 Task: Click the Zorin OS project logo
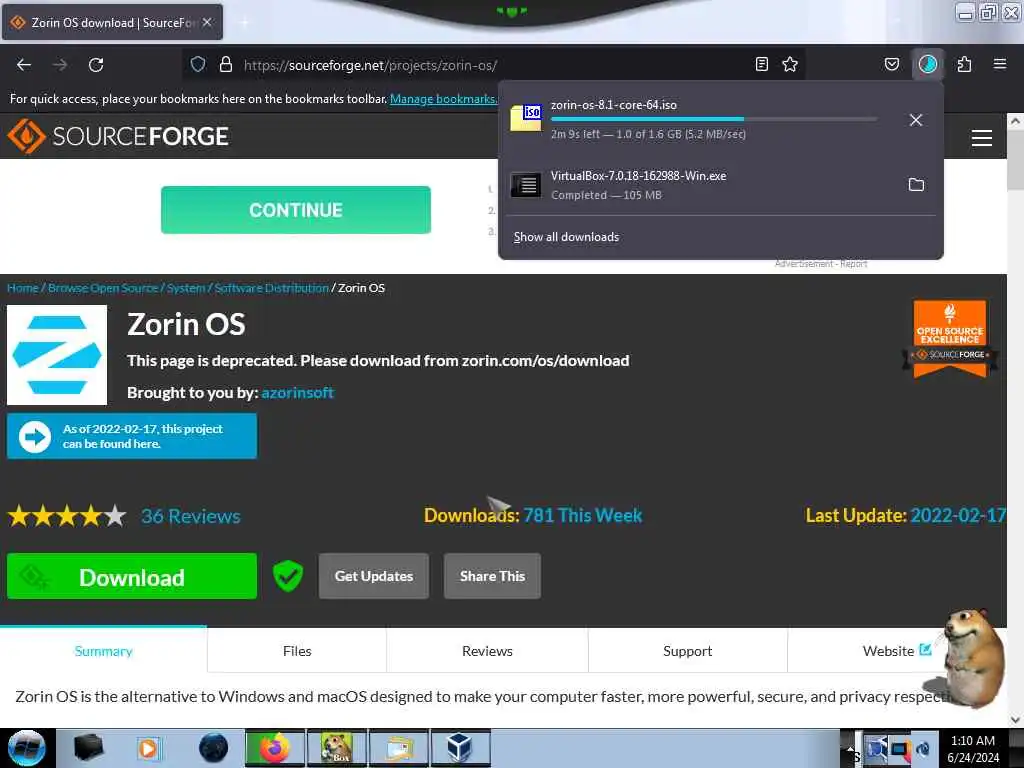[x=57, y=355]
